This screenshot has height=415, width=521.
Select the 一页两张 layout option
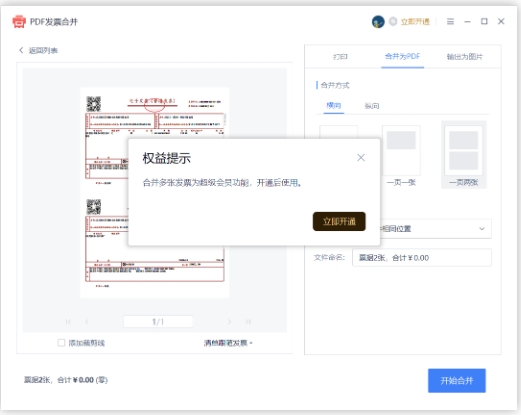tap(464, 154)
